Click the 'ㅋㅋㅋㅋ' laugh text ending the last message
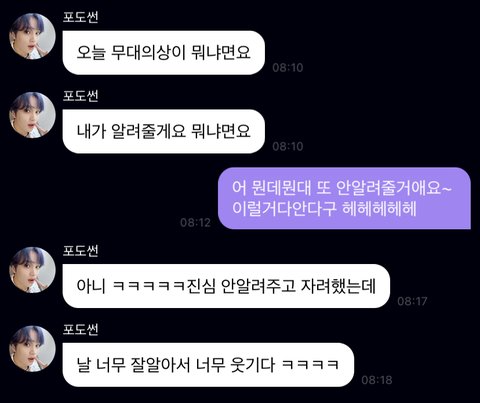This screenshot has height=403, width=480. coord(310,364)
